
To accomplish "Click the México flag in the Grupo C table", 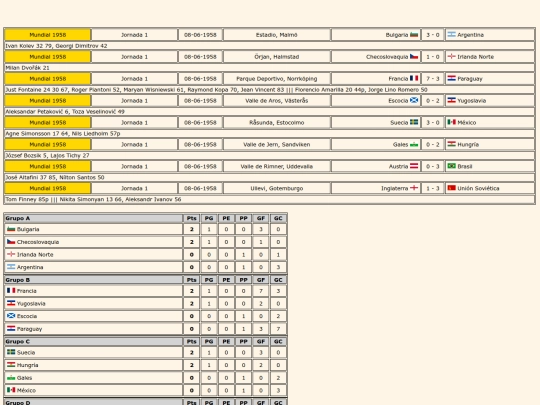I will pyautogui.click(x=11, y=390).
